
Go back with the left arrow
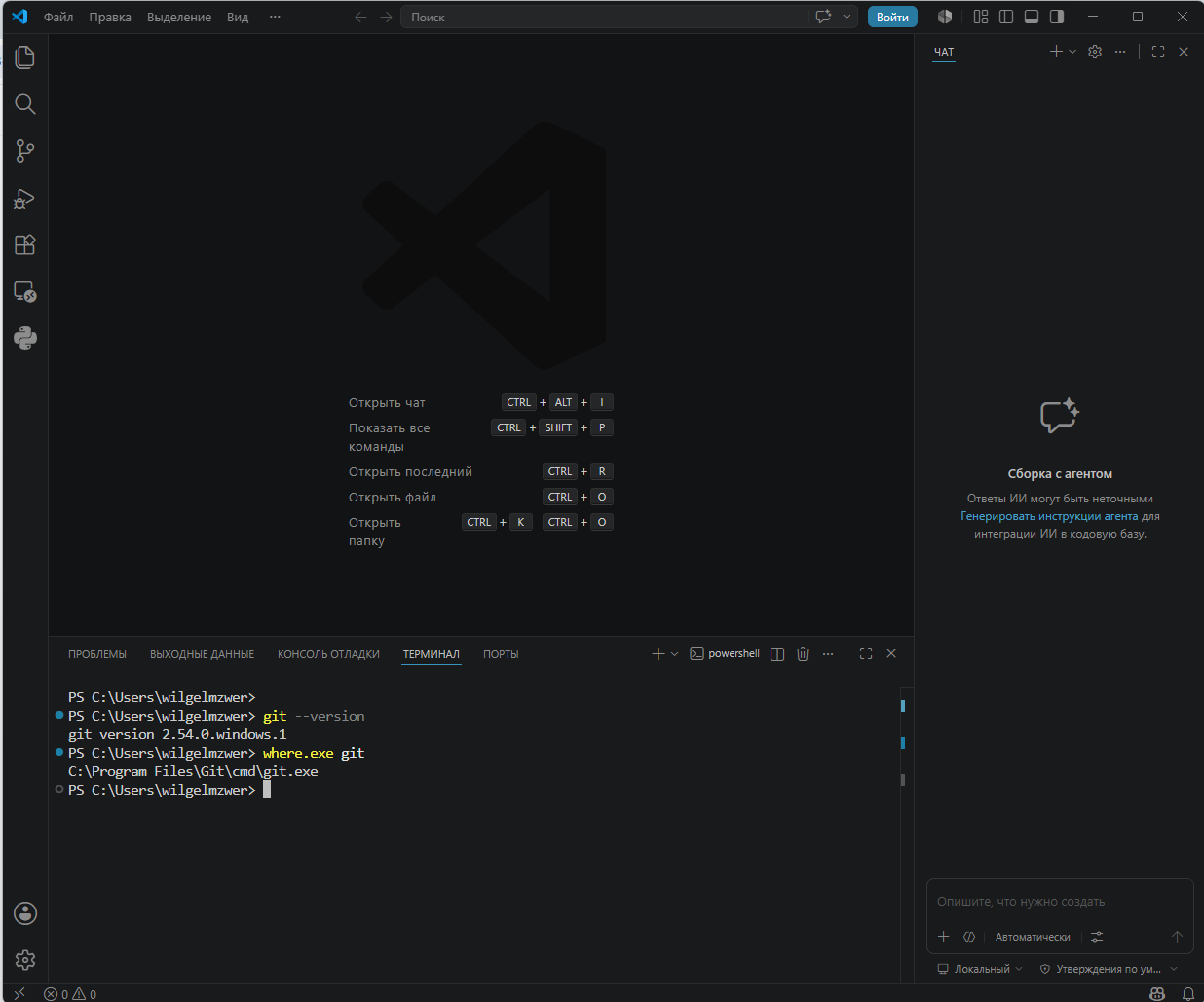[360, 17]
